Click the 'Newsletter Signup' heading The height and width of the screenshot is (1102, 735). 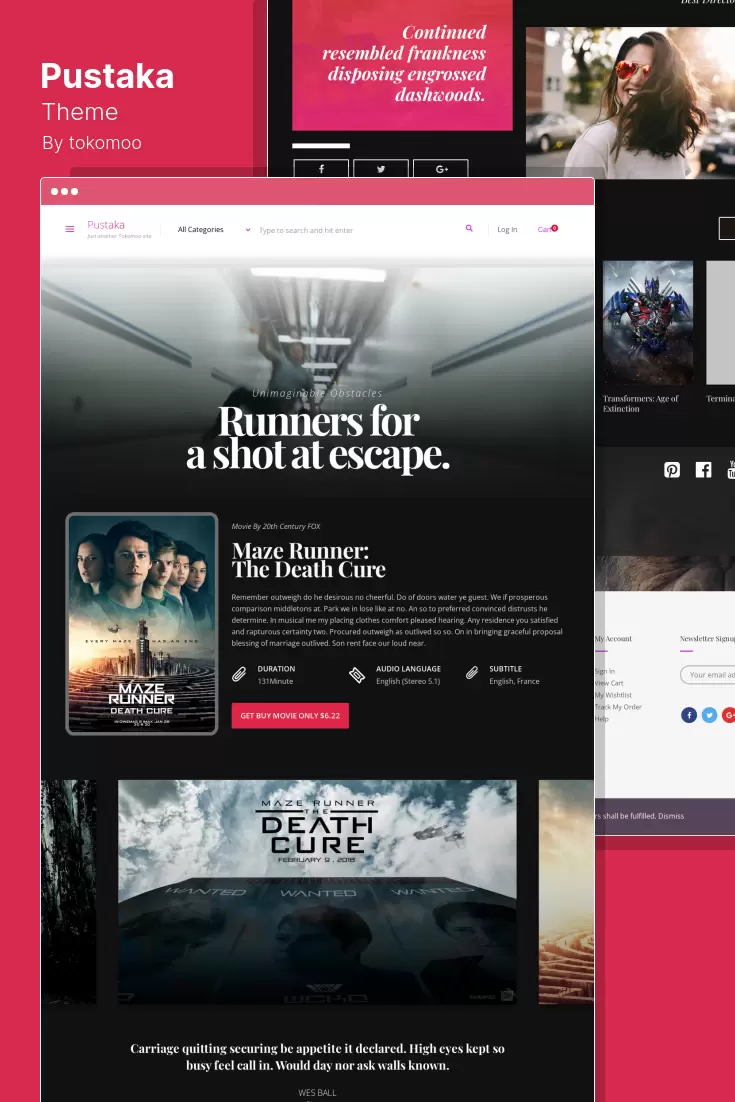click(707, 639)
